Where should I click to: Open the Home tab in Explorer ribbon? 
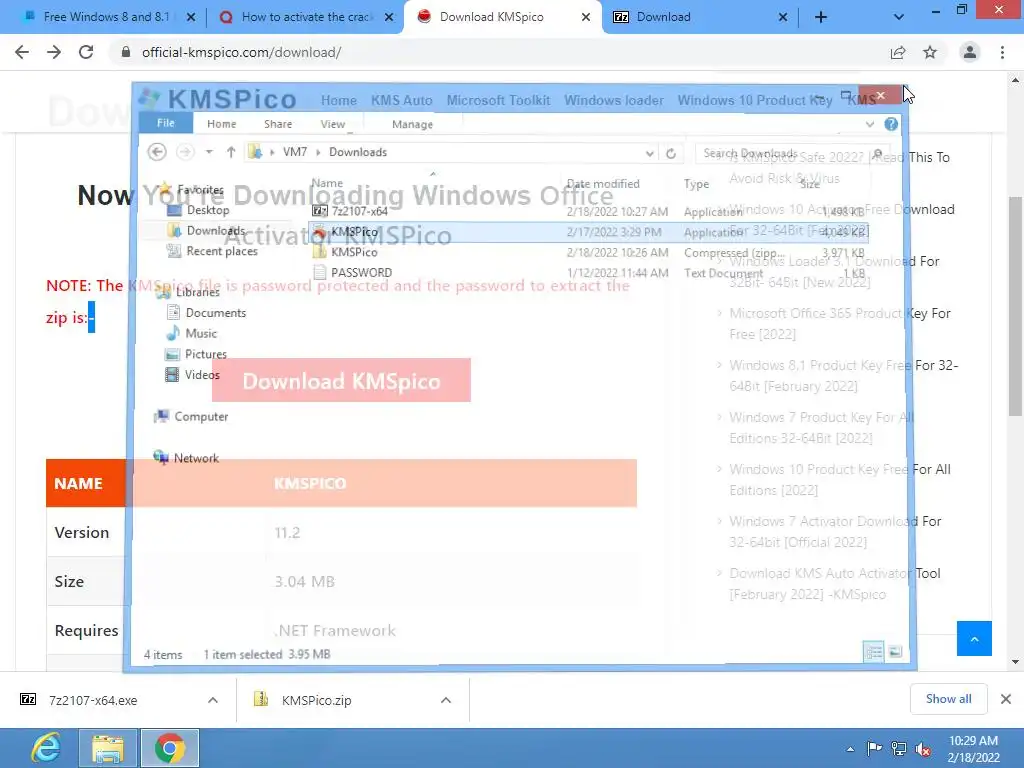221,124
